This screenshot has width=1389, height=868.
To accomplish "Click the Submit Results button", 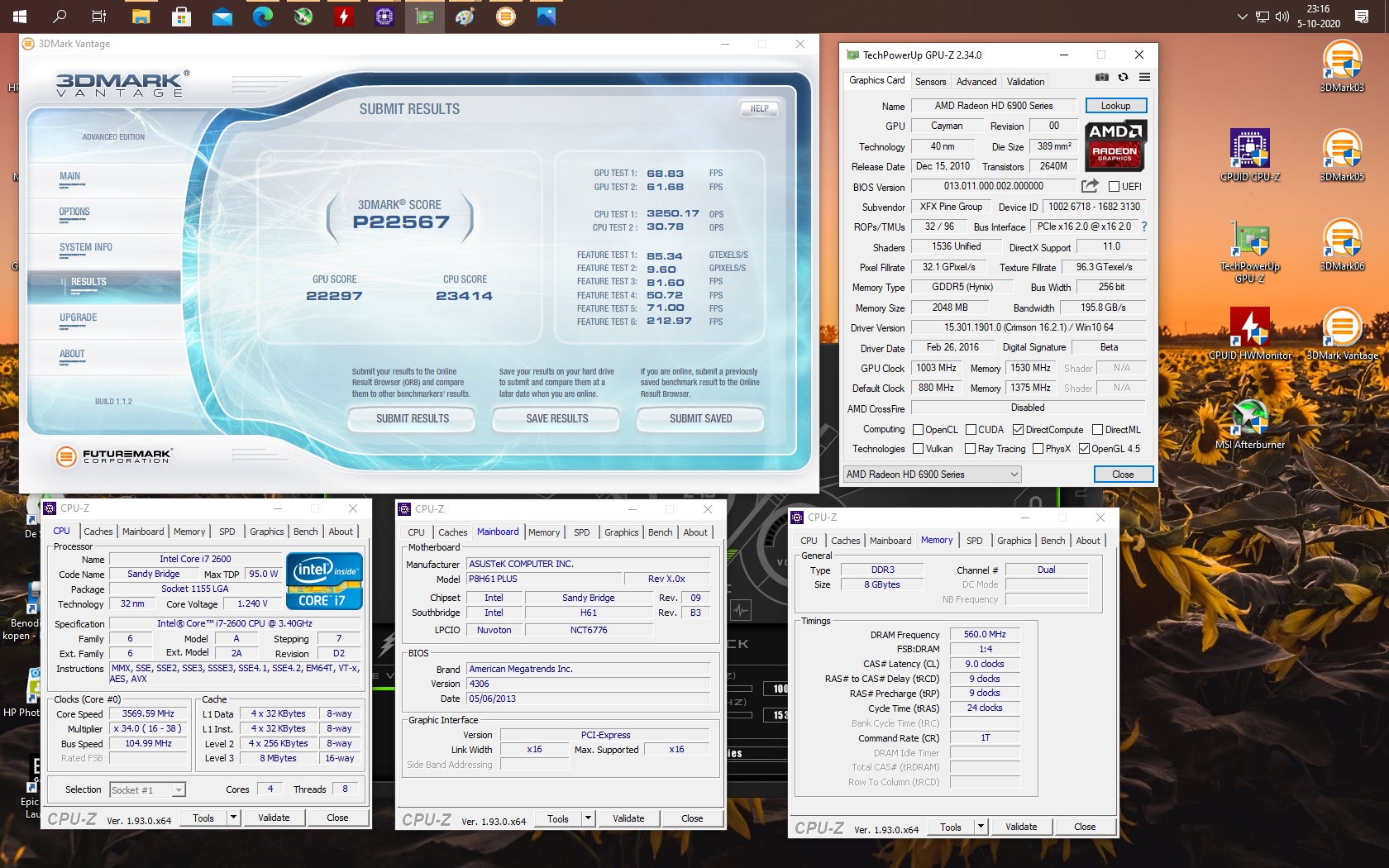I will click(x=413, y=419).
